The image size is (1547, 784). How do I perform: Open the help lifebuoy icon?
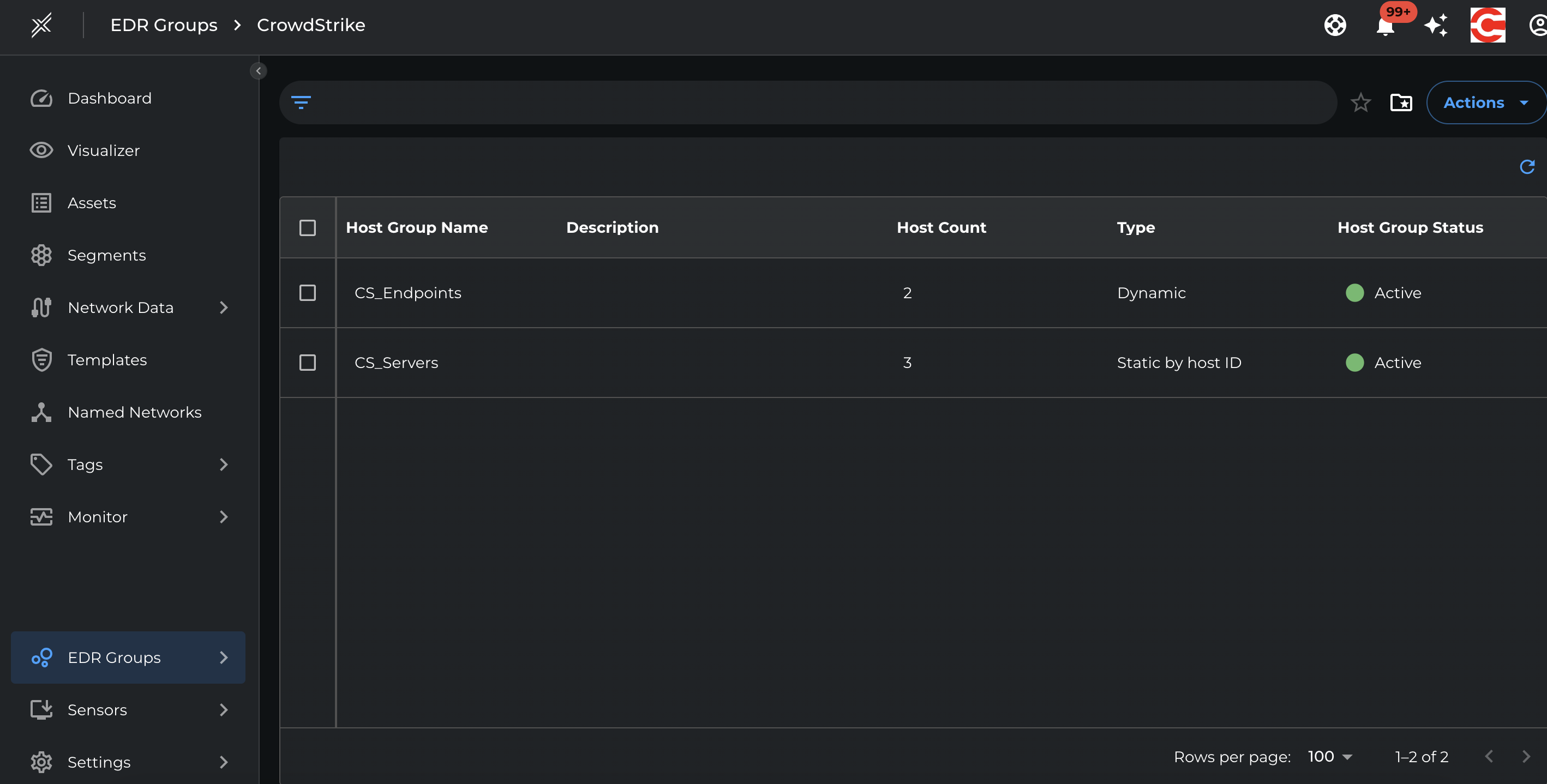point(1334,25)
